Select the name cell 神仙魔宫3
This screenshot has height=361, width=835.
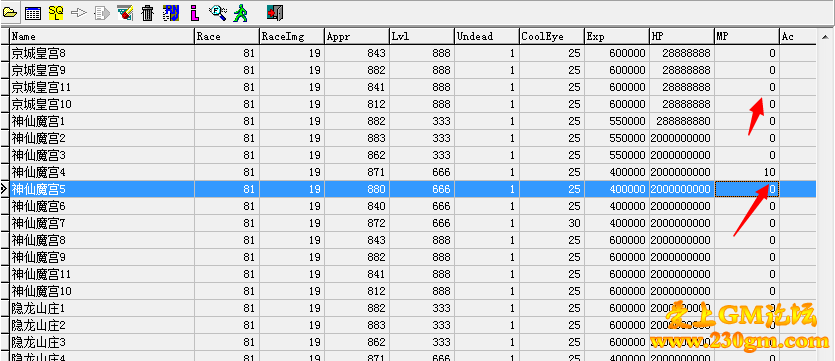point(102,155)
